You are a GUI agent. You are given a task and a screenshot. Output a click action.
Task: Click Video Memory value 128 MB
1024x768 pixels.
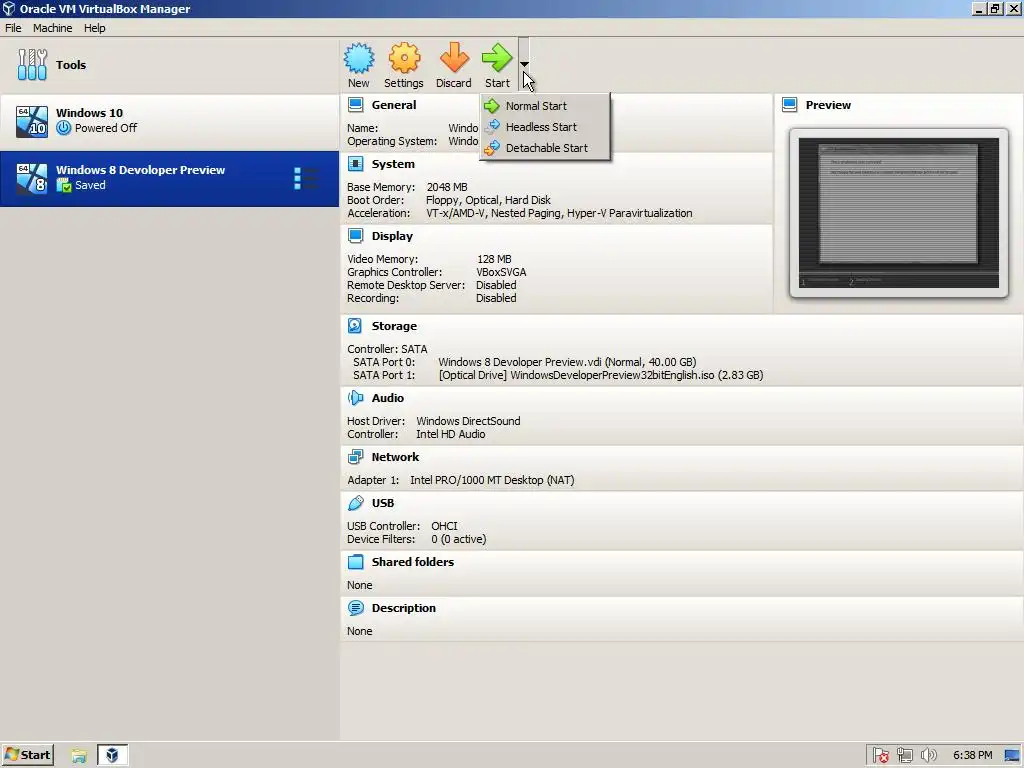494,259
